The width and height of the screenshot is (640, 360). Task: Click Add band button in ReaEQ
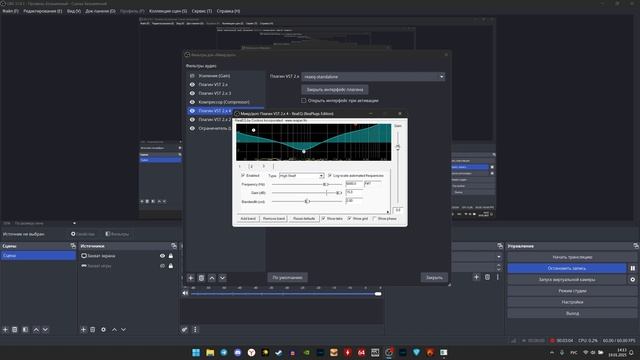(x=248, y=219)
